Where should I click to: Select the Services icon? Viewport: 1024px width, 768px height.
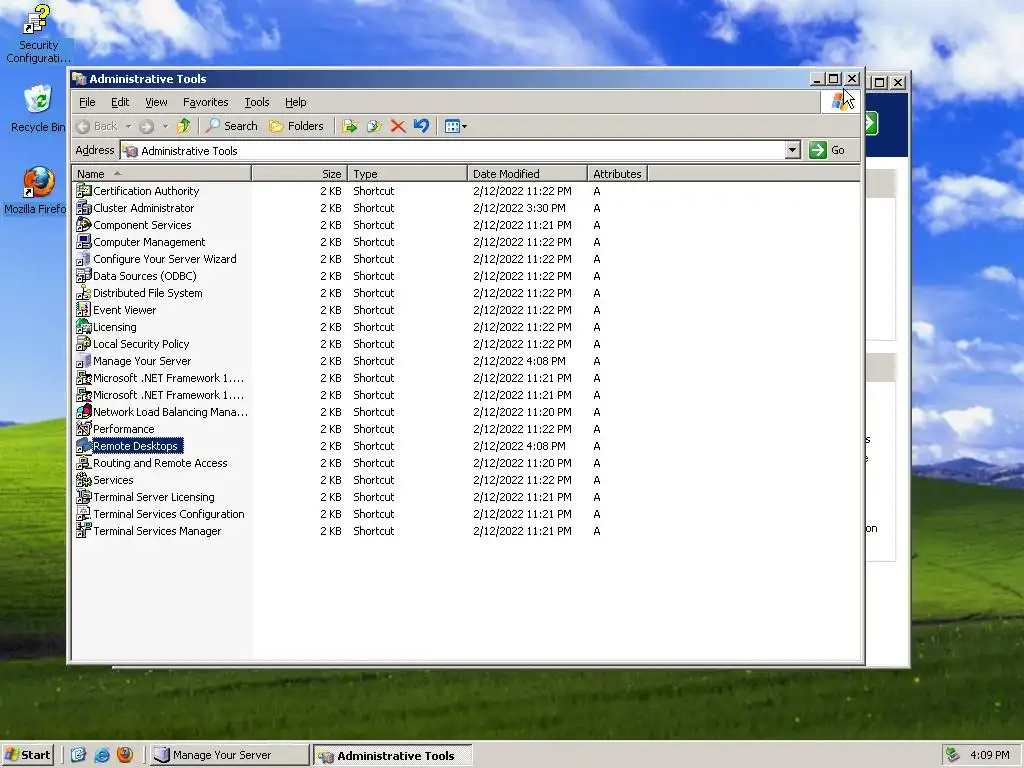pos(84,479)
